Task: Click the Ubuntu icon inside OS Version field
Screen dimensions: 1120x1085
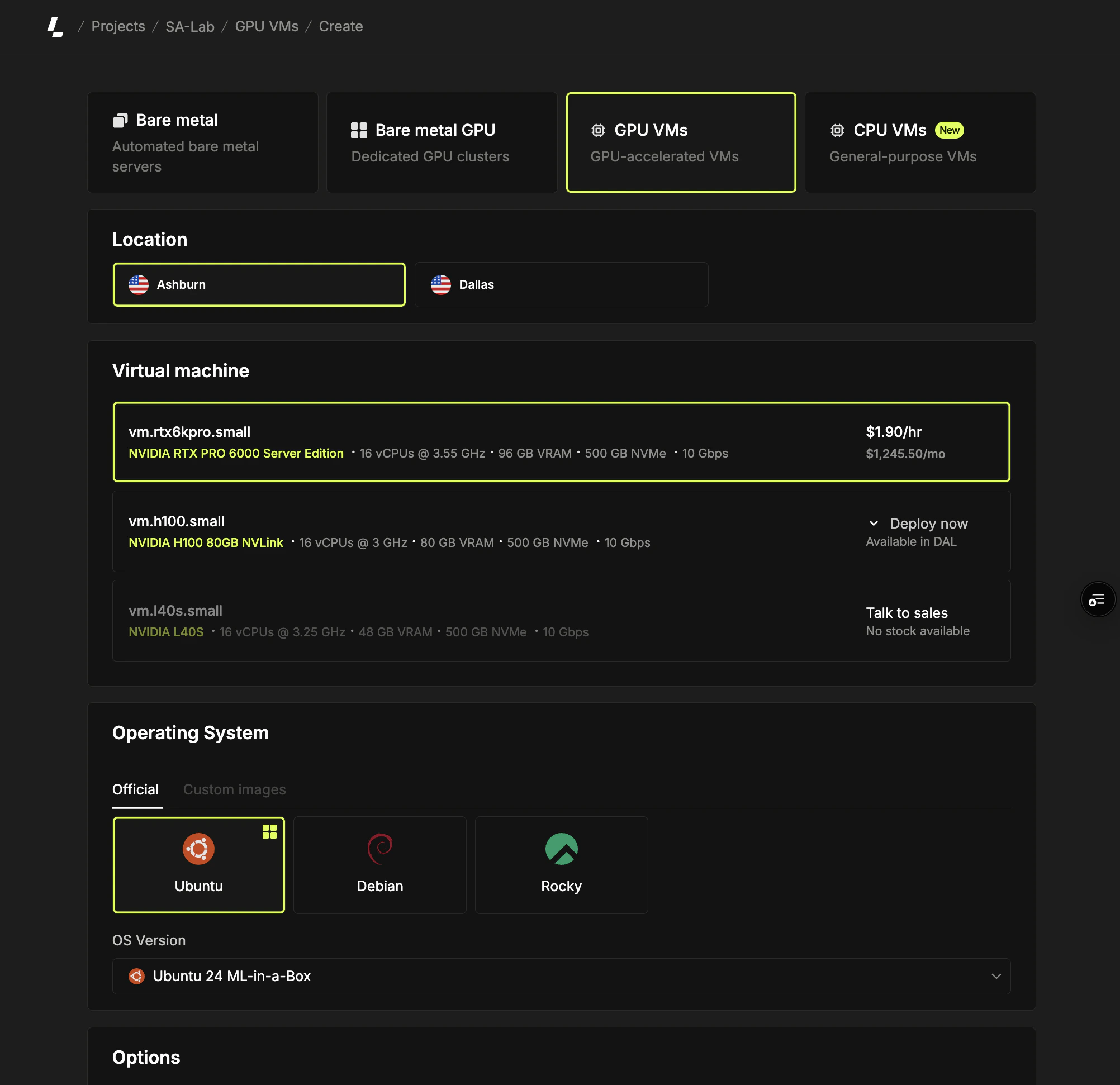Action: pos(136,976)
